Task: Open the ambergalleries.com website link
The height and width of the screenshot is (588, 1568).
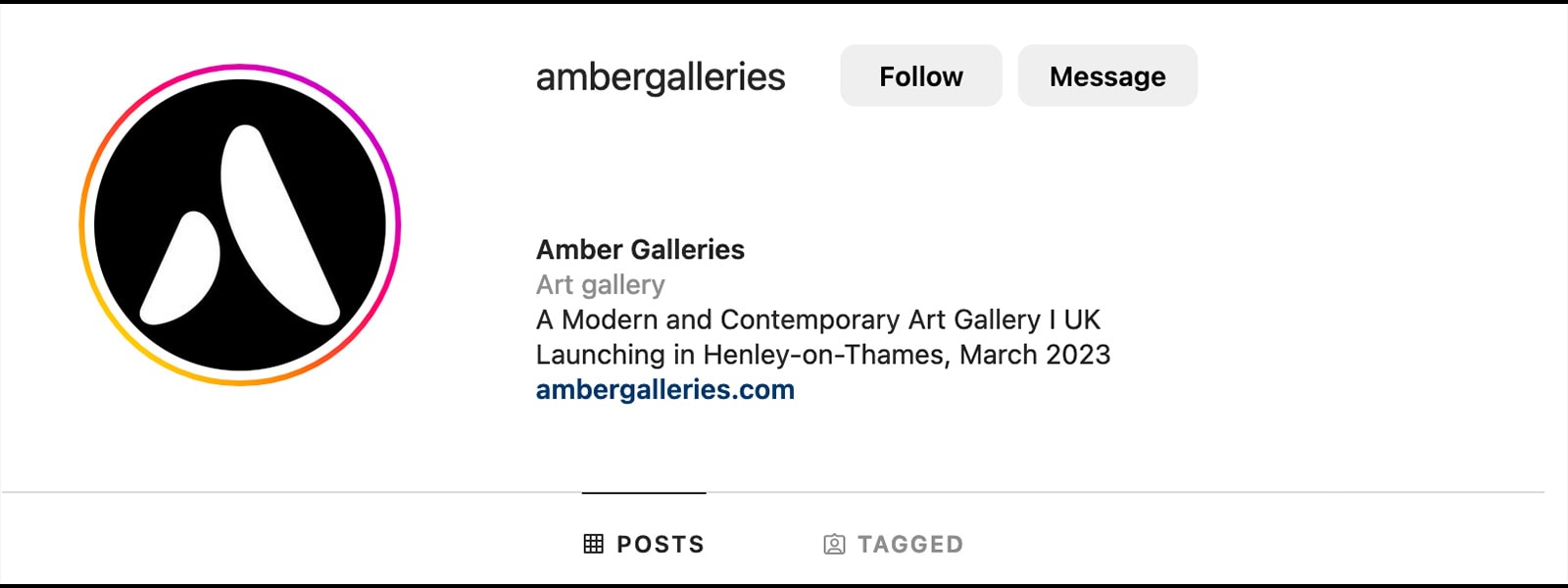Action: coord(665,389)
